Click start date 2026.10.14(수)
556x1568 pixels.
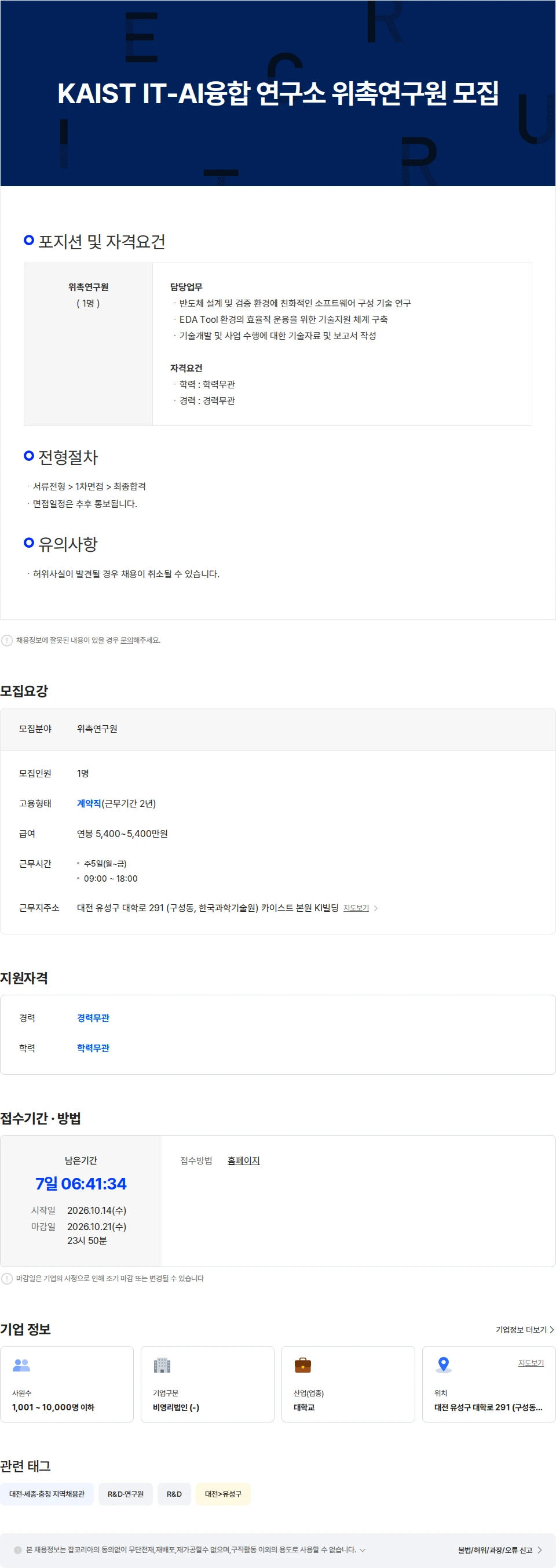click(97, 1210)
